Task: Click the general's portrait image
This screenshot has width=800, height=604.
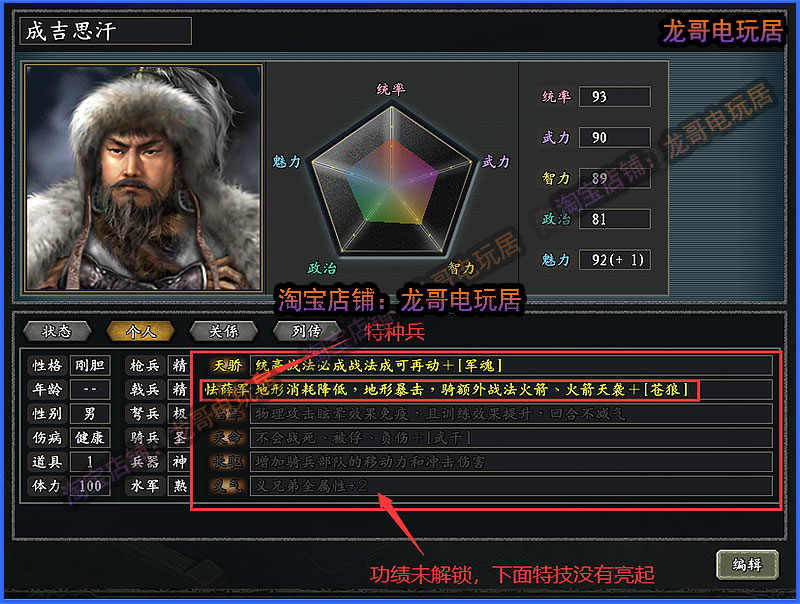Action: (x=143, y=178)
